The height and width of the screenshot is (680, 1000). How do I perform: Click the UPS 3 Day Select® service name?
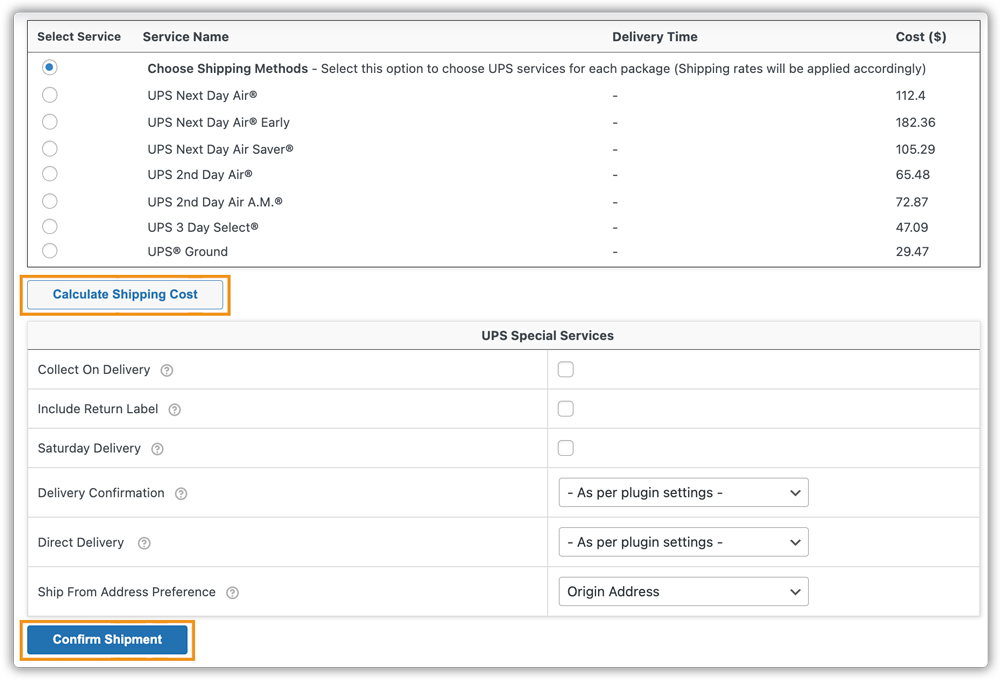pyautogui.click(x=203, y=228)
